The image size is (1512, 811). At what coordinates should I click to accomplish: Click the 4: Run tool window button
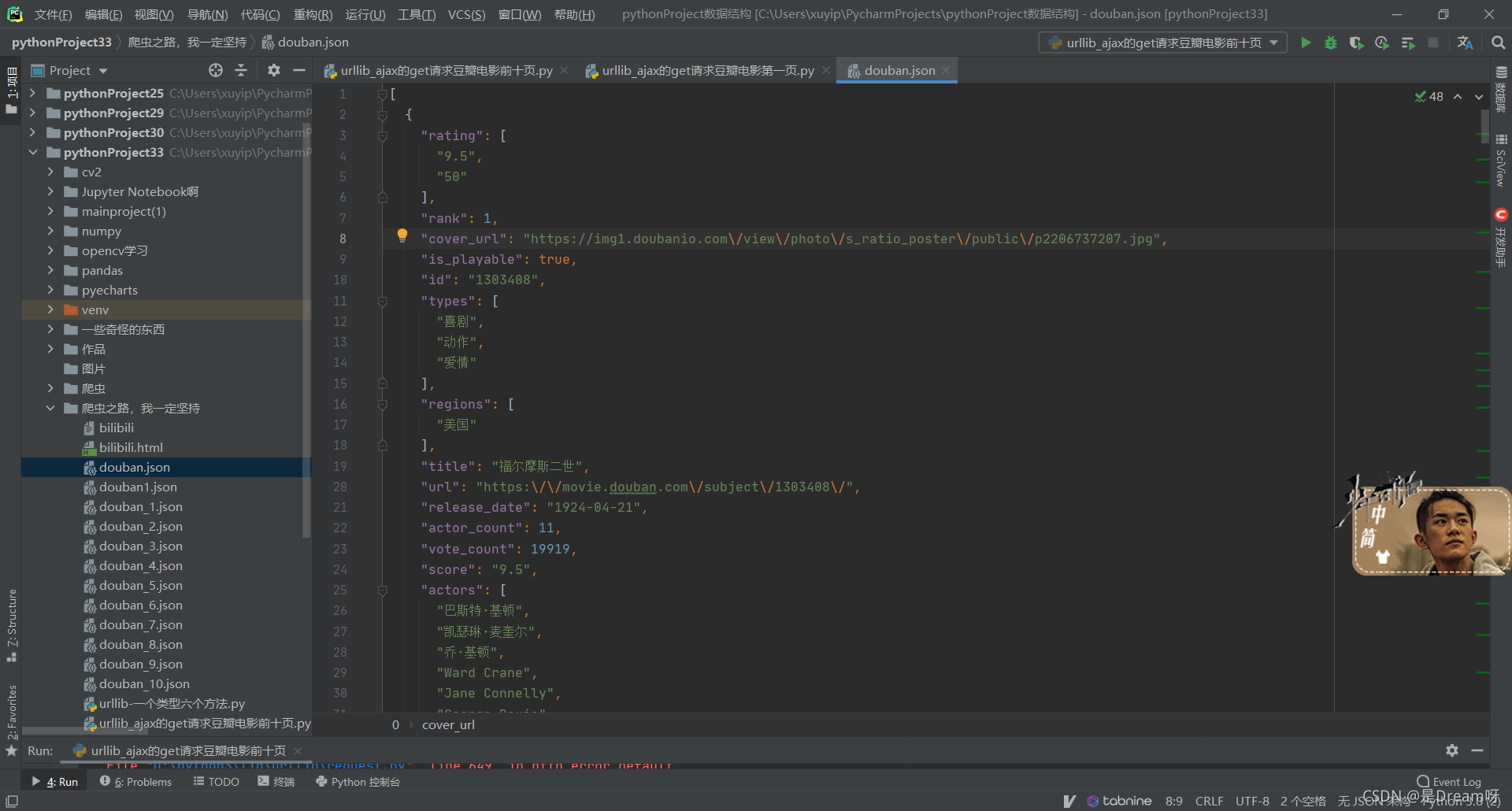click(55, 782)
